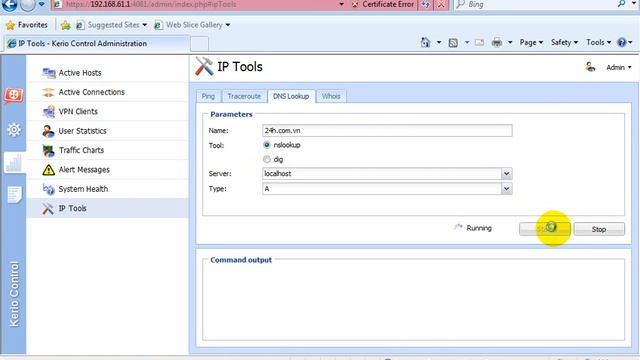The image size is (640, 360).
Task: Select IP Tools in sidebar
Action: [107, 208]
